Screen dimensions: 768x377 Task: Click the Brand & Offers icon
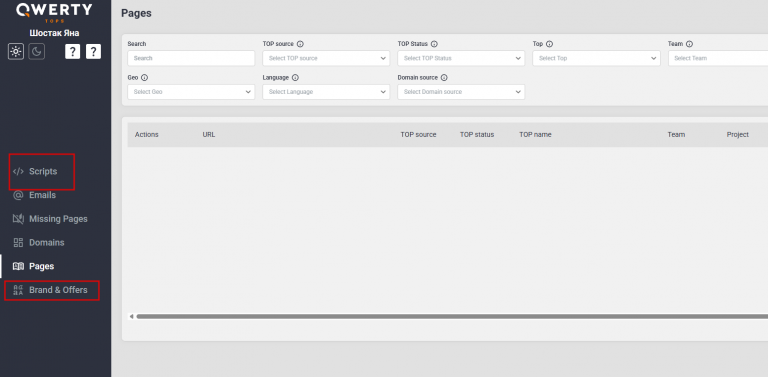coord(18,290)
